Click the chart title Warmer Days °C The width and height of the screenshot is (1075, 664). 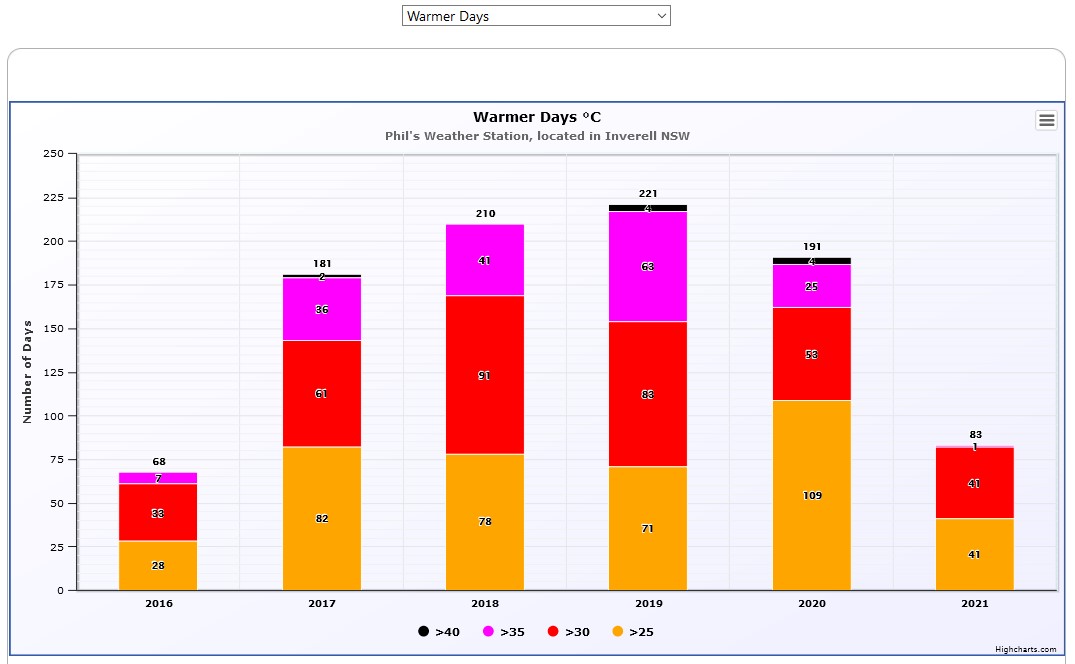pyautogui.click(x=537, y=117)
